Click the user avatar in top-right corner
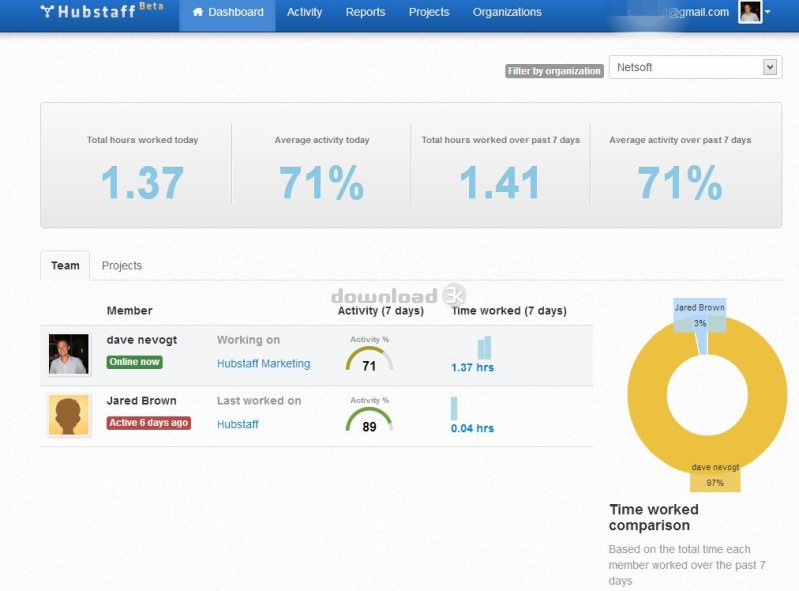The image size is (799, 591). click(x=749, y=12)
